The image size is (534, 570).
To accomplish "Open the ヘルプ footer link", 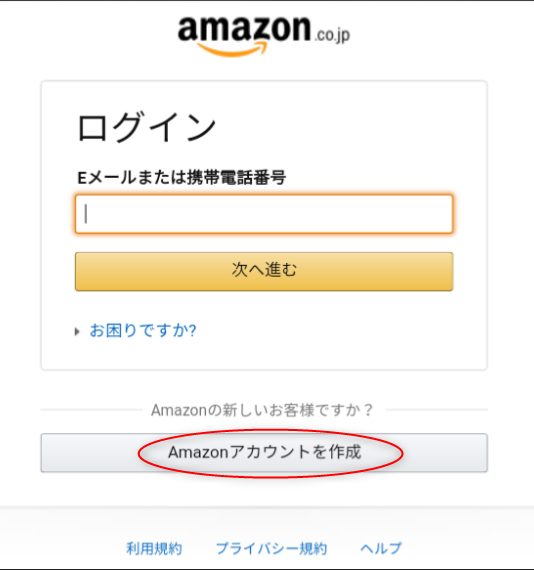I will click(381, 548).
